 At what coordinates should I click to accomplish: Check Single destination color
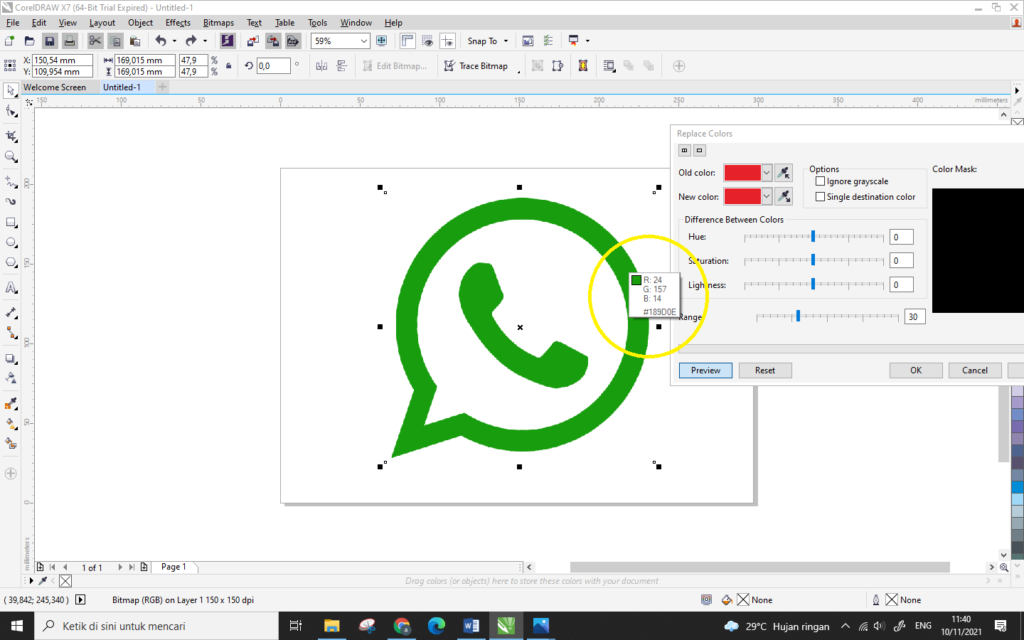point(820,196)
